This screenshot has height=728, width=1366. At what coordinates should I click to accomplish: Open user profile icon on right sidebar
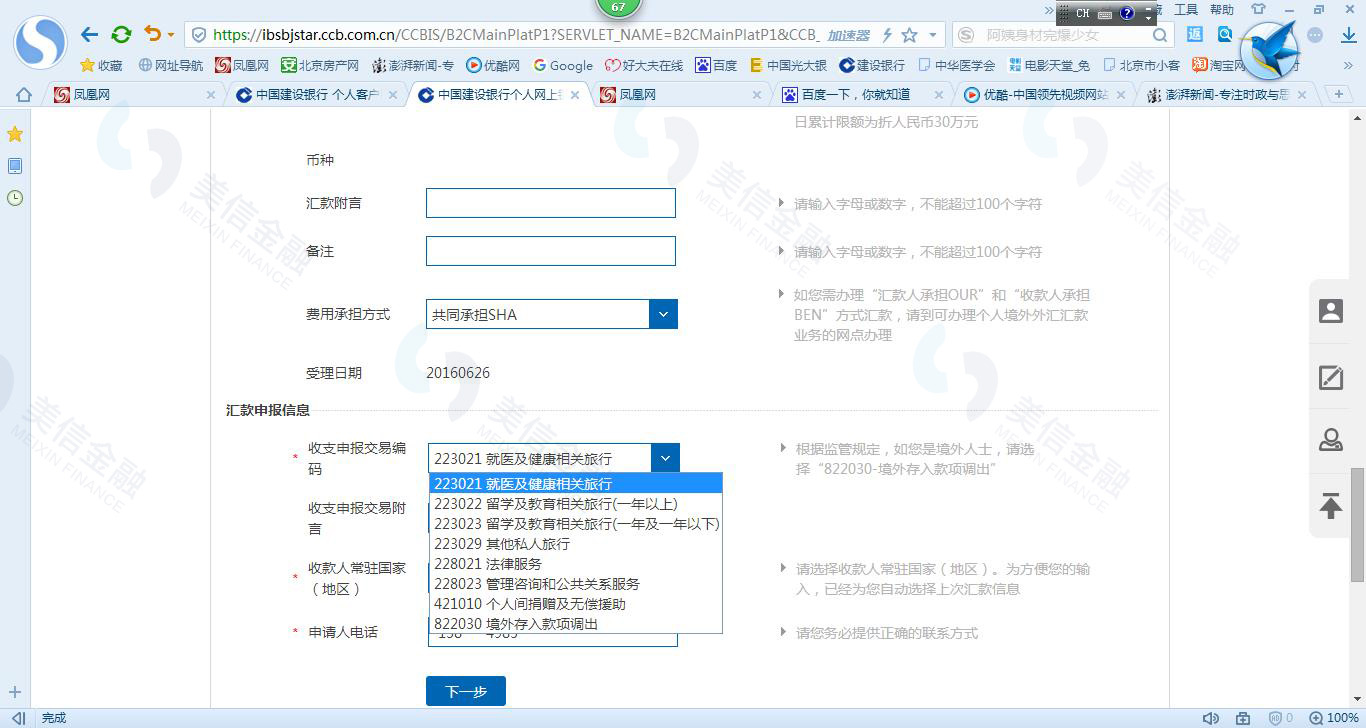pos(1330,311)
